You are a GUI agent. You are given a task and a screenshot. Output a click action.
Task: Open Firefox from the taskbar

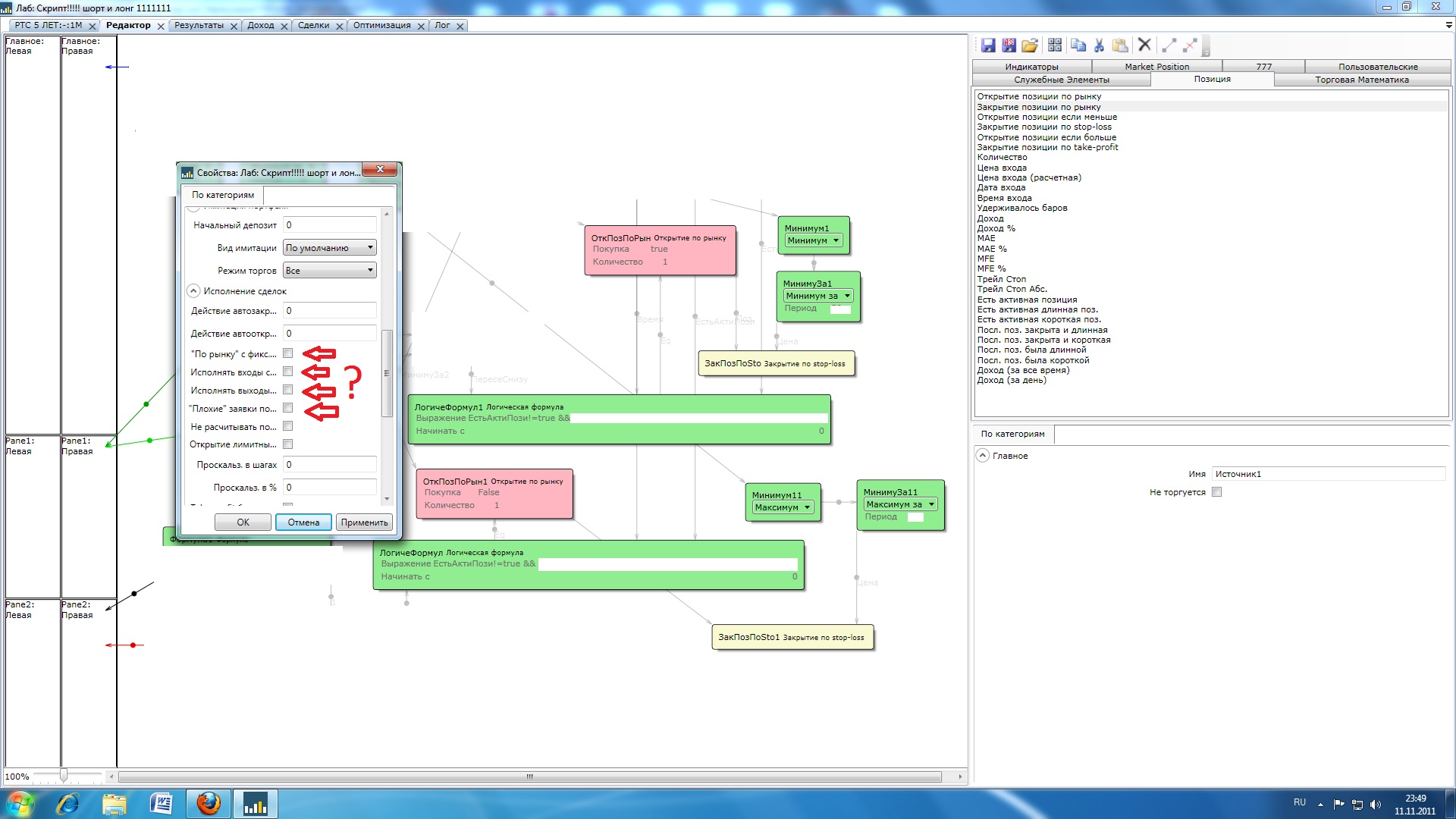coord(209,804)
